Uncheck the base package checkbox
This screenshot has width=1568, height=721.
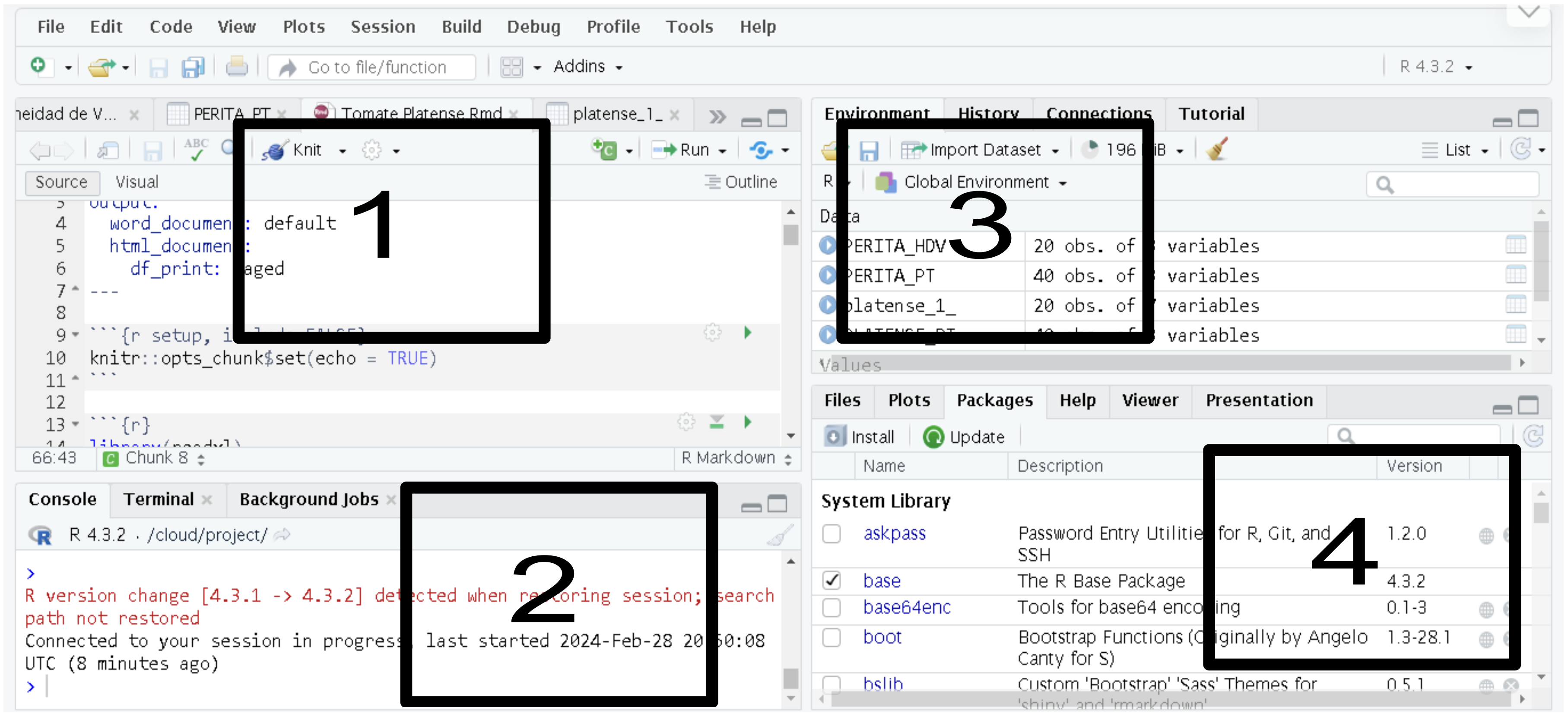[832, 581]
